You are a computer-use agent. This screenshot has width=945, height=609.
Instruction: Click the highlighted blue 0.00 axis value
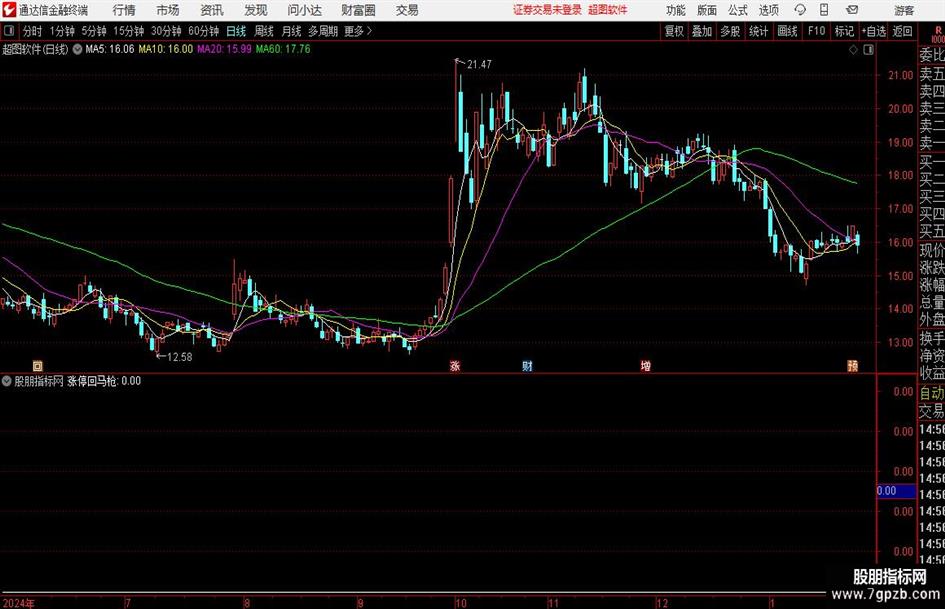tap(896, 491)
